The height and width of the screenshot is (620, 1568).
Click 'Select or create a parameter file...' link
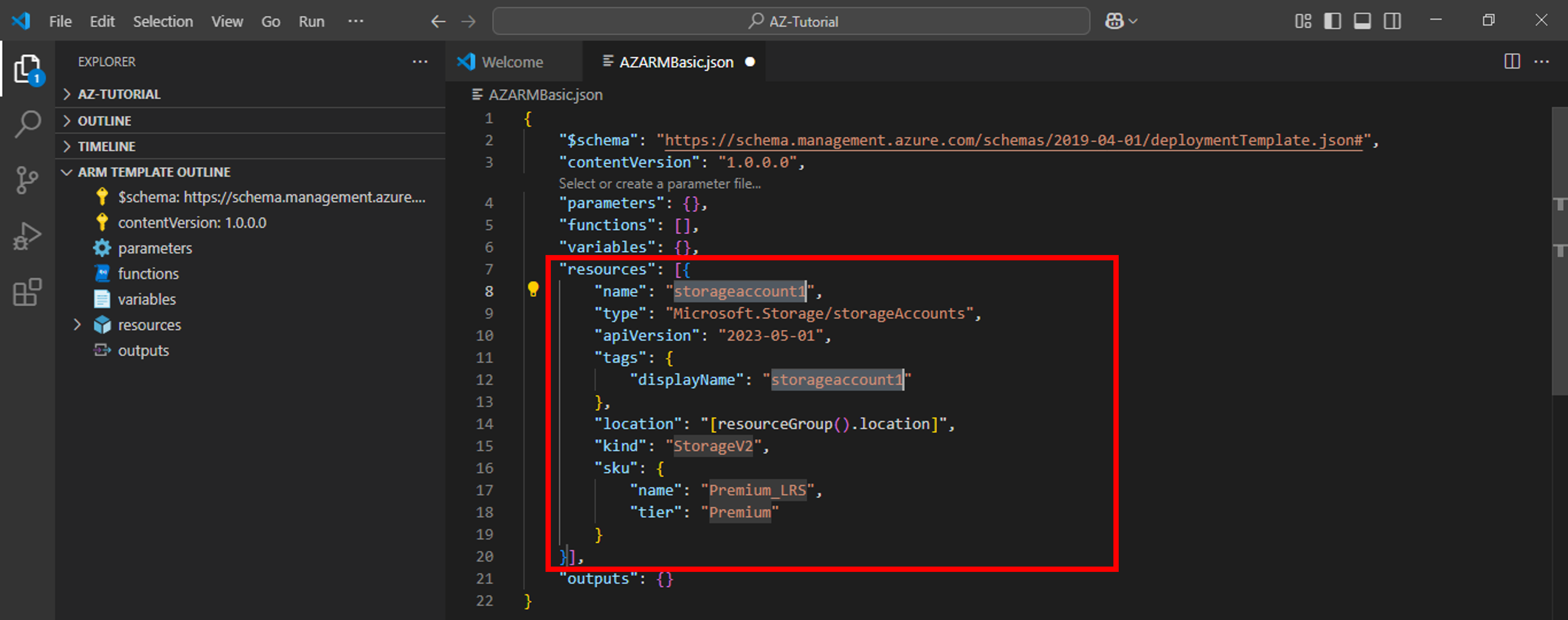pyautogui.click(x=659, y=183)
